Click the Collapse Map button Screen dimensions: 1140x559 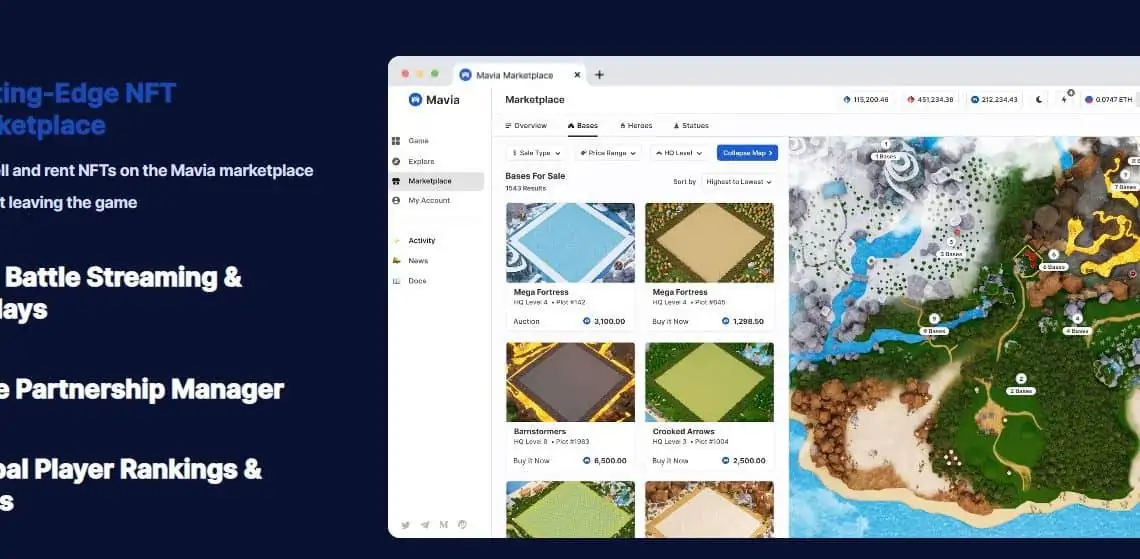pos(747,153)
